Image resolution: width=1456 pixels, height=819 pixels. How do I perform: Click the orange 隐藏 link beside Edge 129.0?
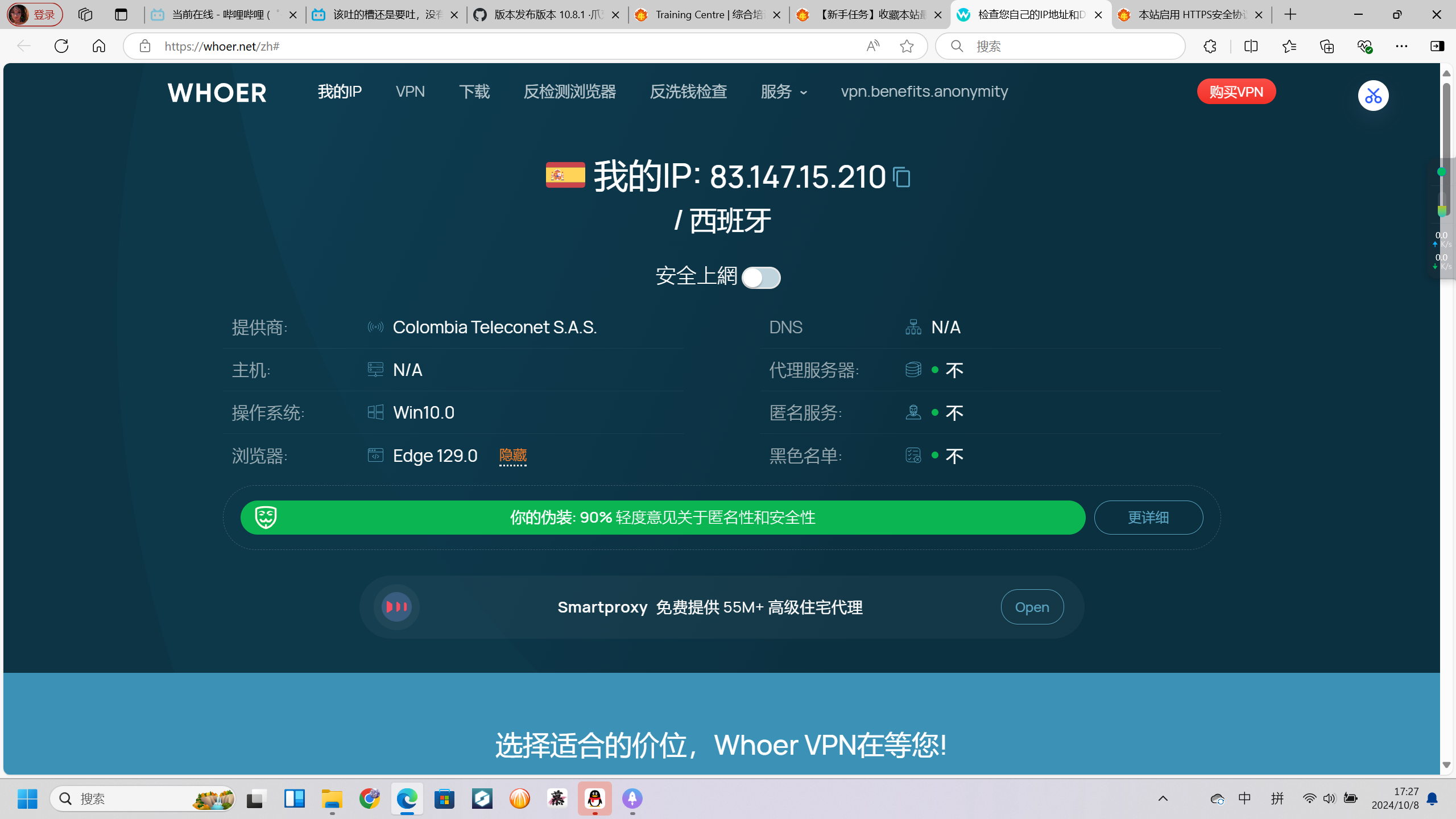(x=512, y=456)
